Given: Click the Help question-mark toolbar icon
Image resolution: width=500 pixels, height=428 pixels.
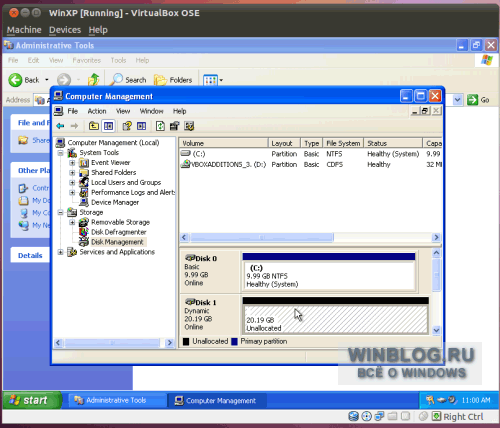Looking at the screenshot, I should (127, 126).
